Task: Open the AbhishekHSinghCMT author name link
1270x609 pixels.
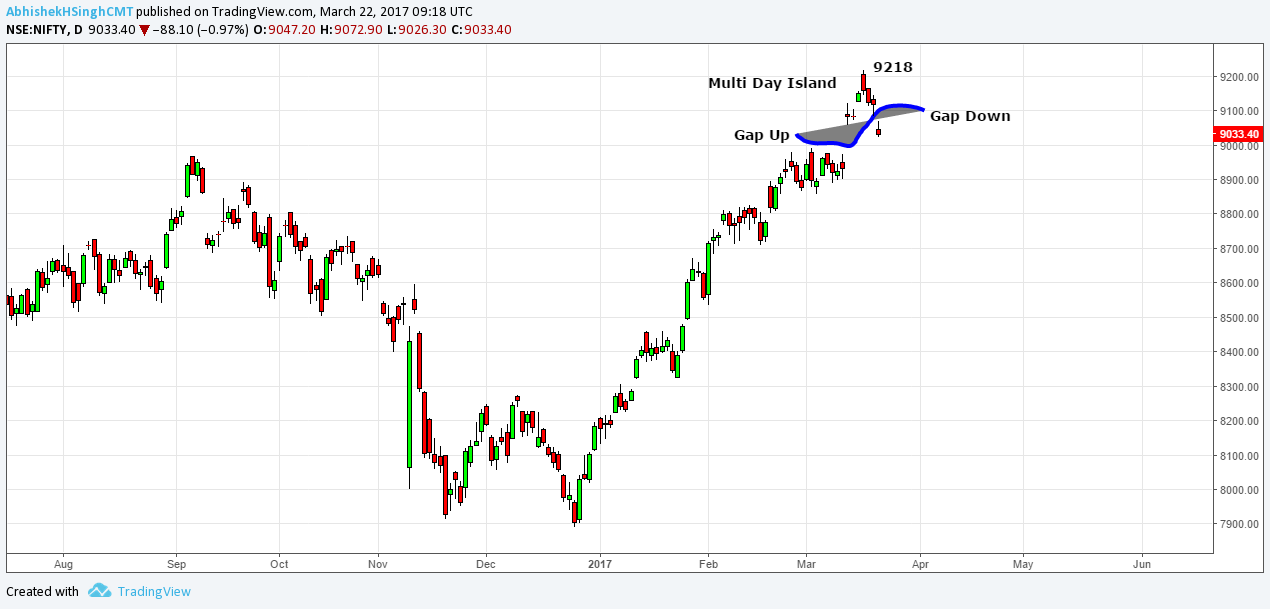Action: coord(69,11)
